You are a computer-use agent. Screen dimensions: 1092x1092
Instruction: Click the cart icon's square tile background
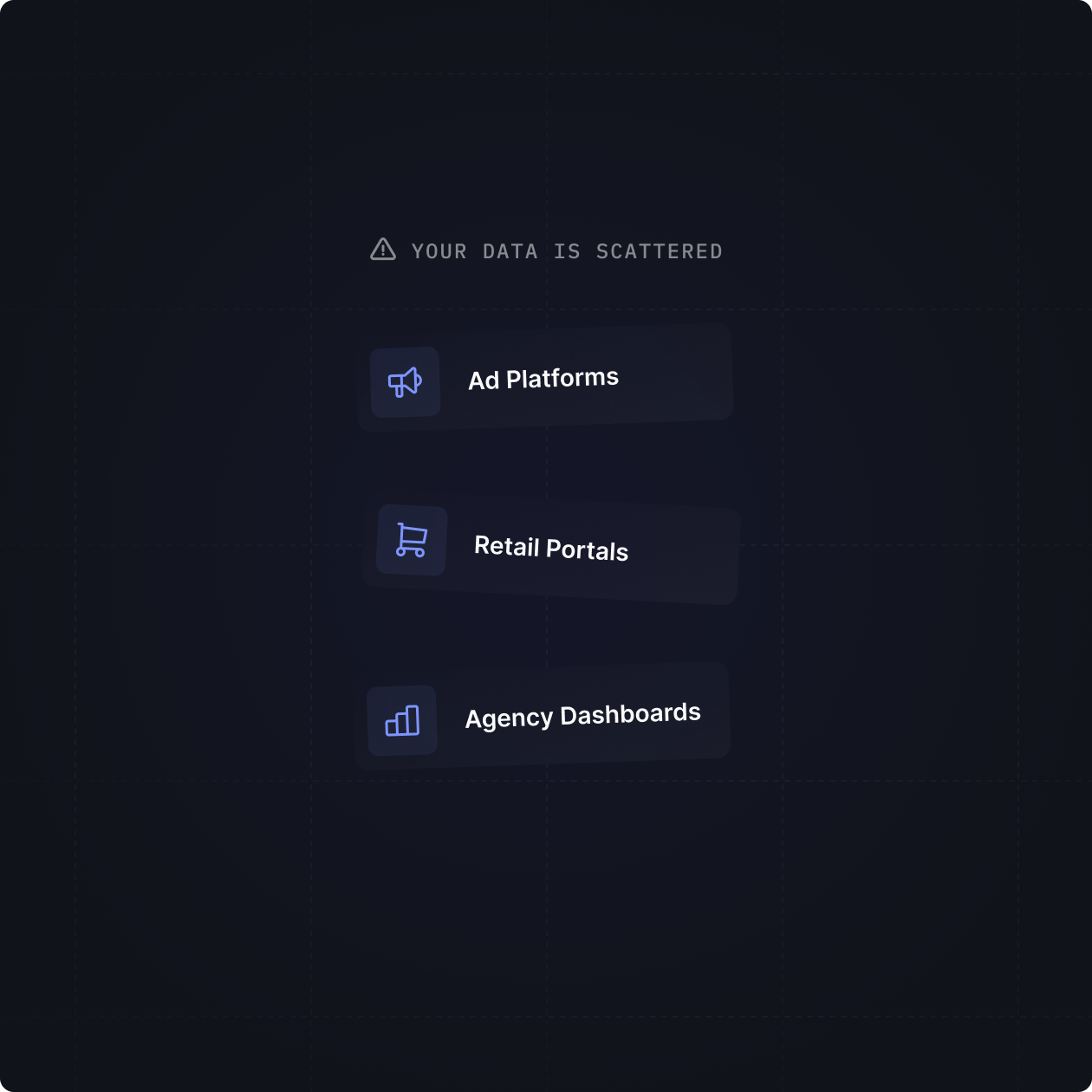click(412, 540)
